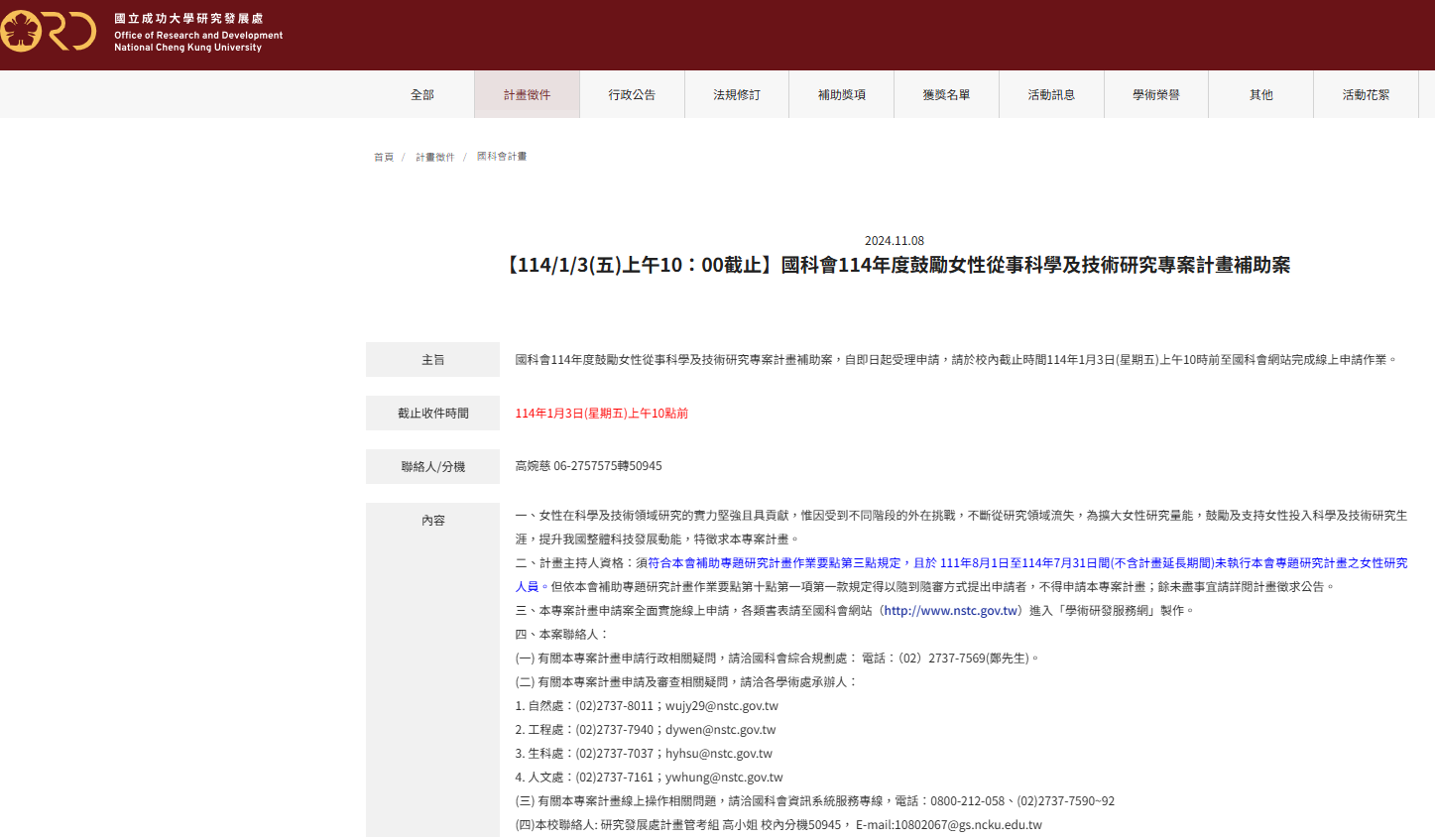Viewport: 1435px width, 840px height.
Task: Select the 計畫徵件 tab
Action: click(527, 95)
